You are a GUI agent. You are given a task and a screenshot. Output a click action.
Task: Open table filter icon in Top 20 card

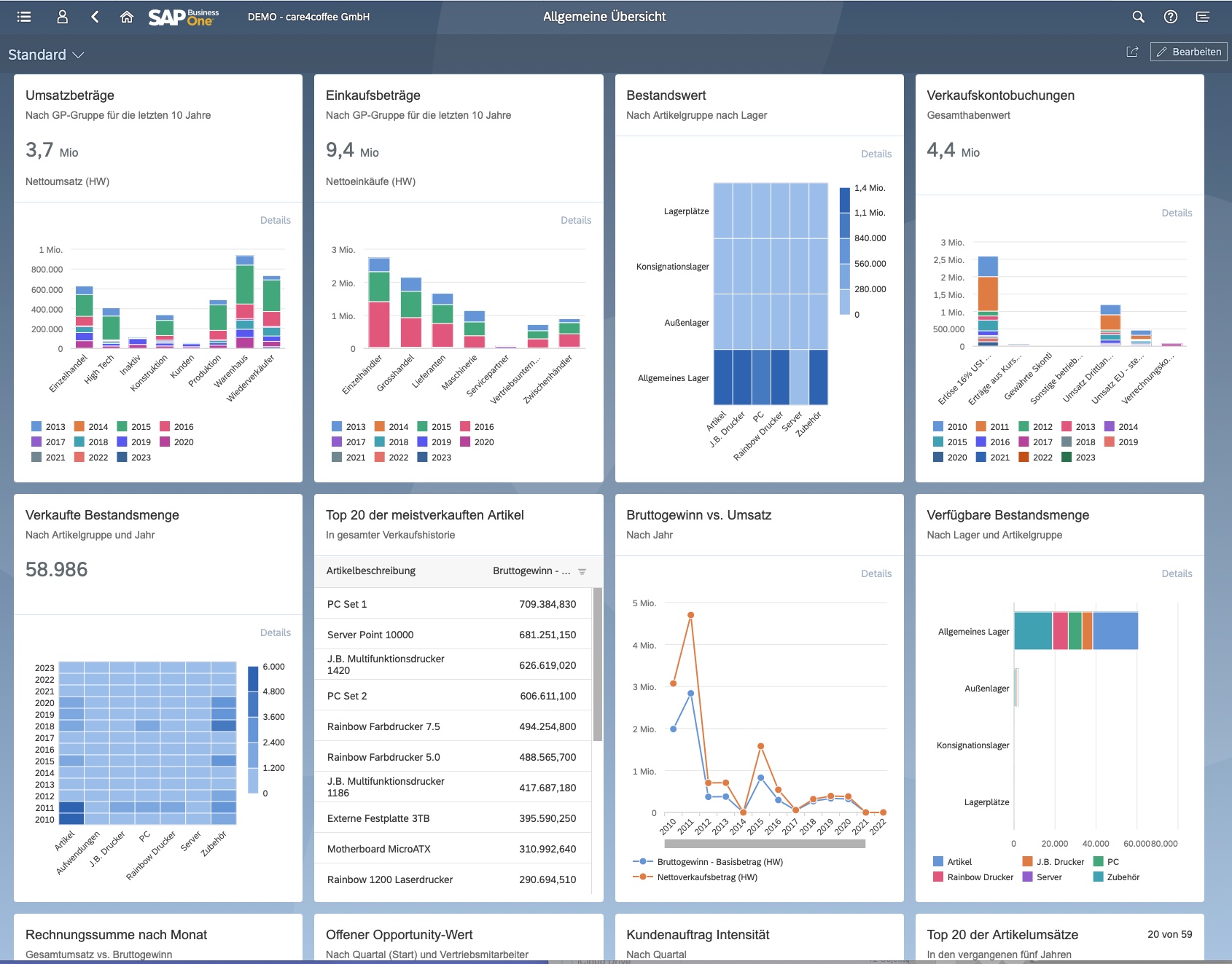[582, 571]
